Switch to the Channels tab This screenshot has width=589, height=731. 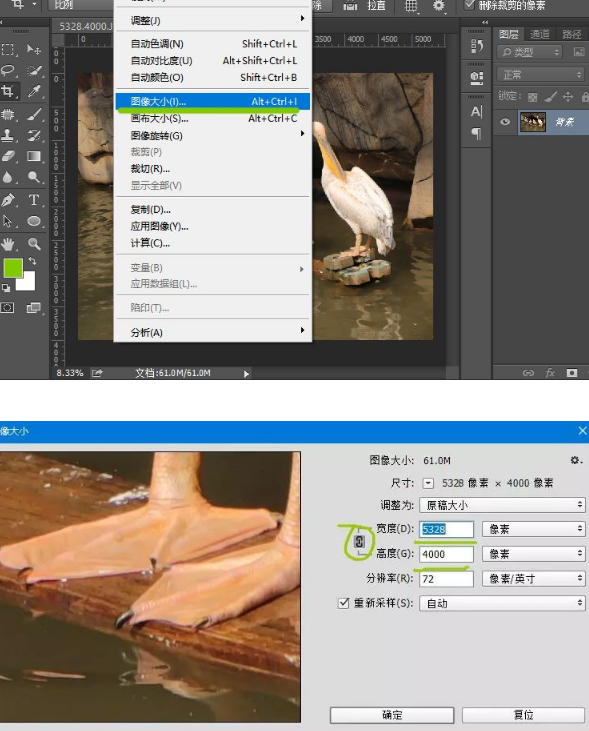click(x=540, y=34)
